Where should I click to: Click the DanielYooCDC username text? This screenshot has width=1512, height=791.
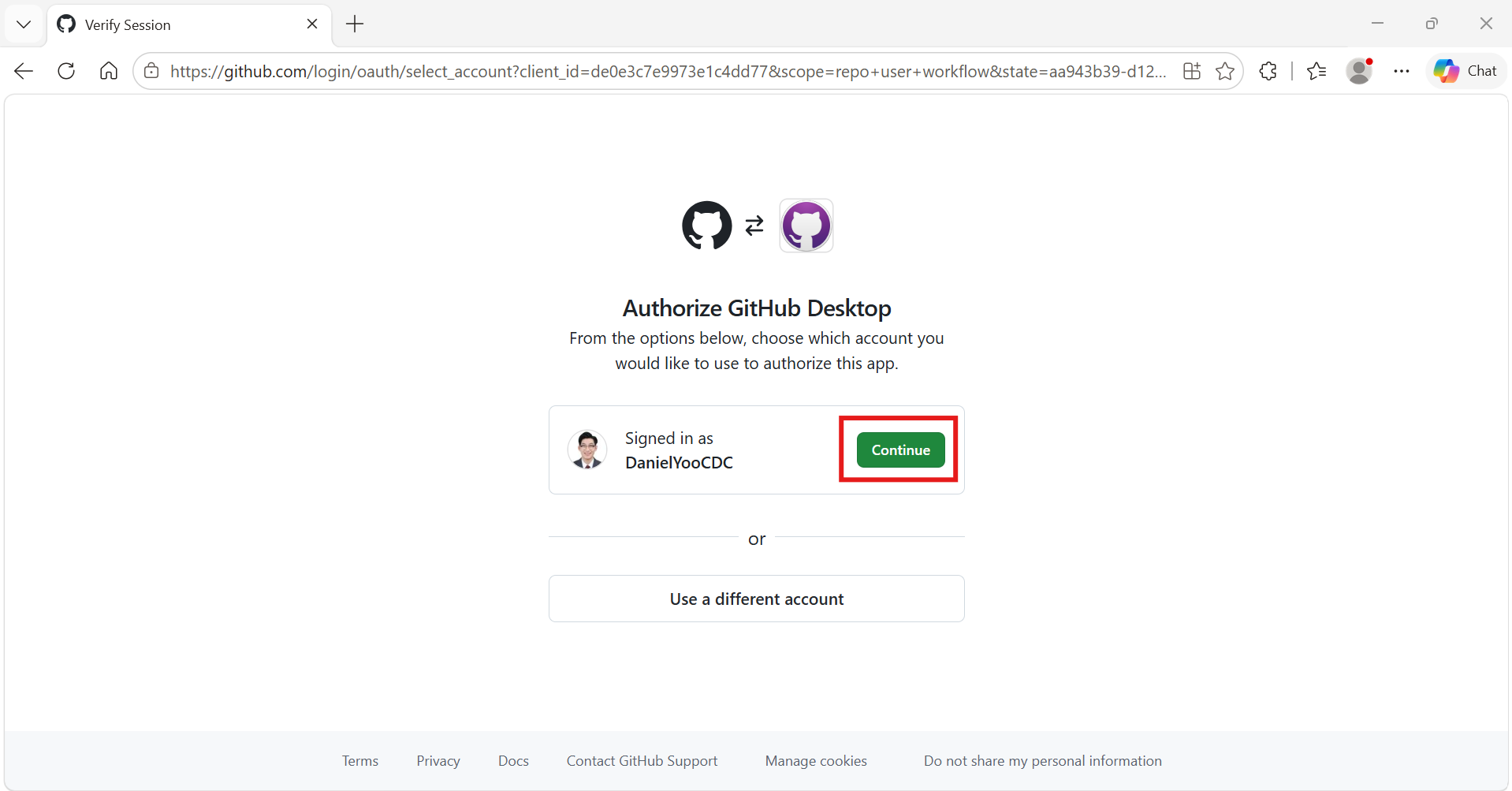pyautogui.click(x=679, y=463)
